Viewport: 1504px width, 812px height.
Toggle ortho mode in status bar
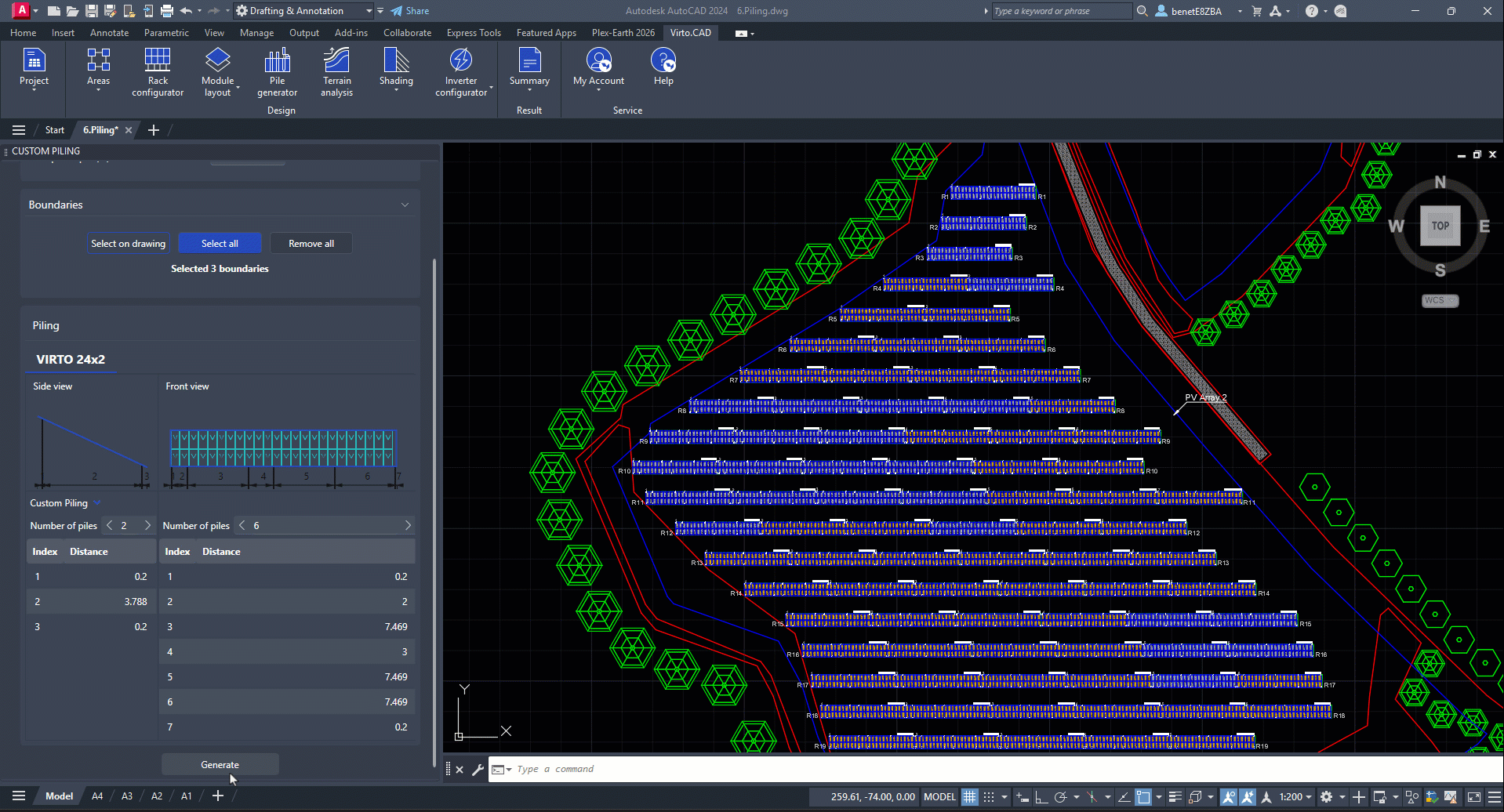click(1041, 797)
